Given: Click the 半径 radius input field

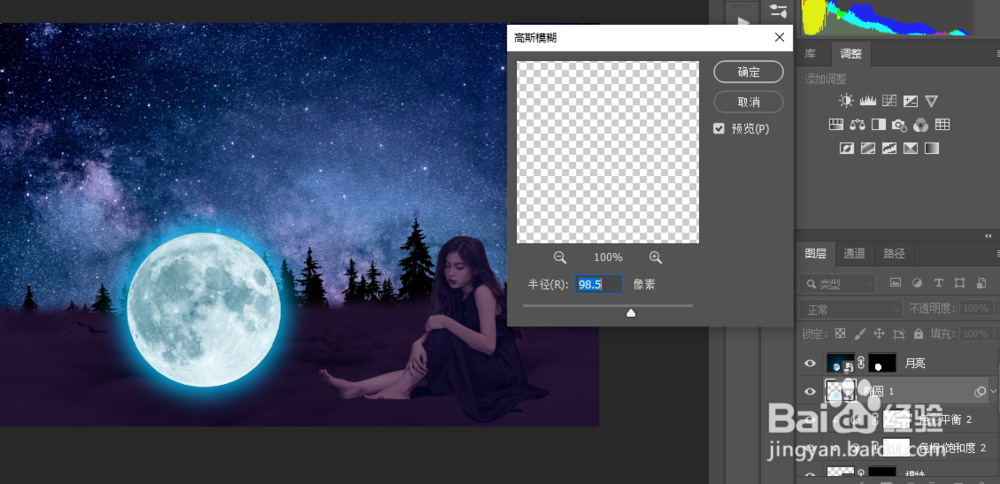Looking at the screenshot, I should pyautogui.click(x=598, y=284).
